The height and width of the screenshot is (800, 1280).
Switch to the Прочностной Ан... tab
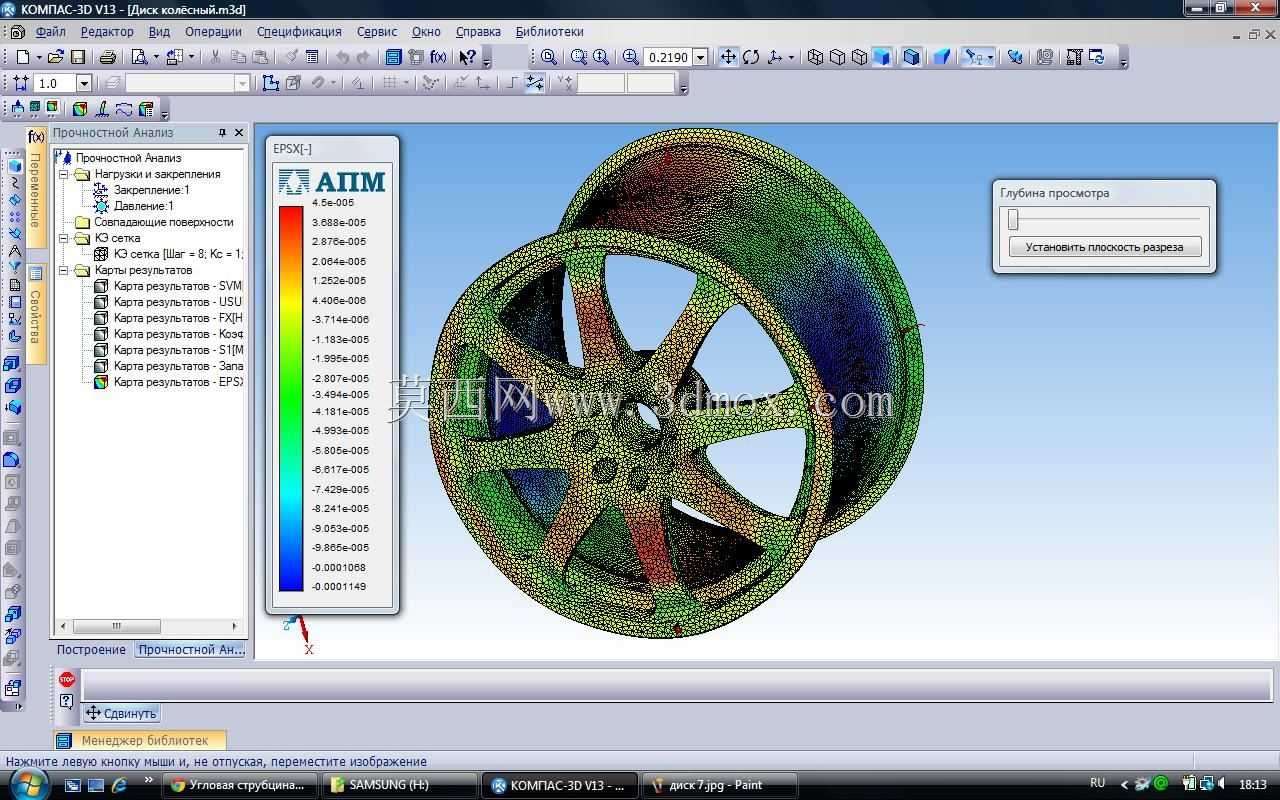pos(191,649)
